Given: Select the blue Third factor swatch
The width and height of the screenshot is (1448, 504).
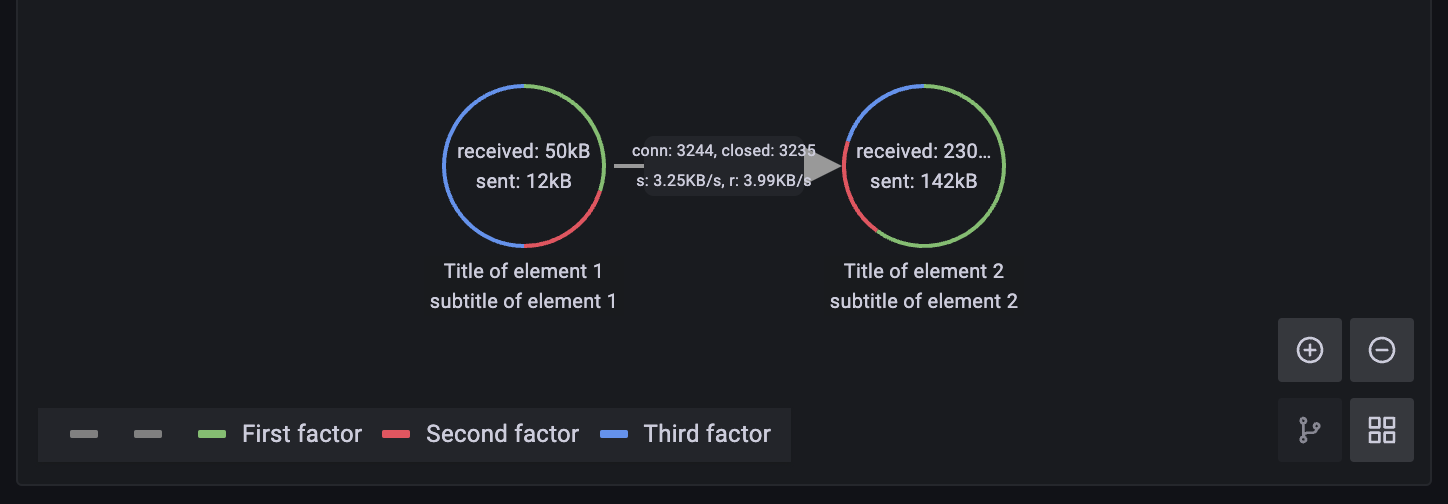Looking at the screenshot, I should tap(614, 434).
